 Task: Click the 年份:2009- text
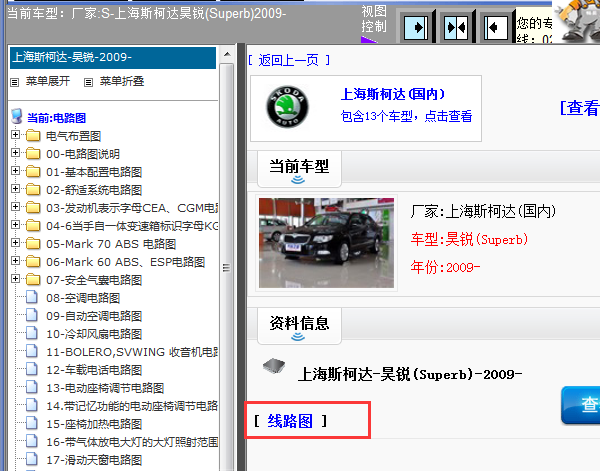445,267
